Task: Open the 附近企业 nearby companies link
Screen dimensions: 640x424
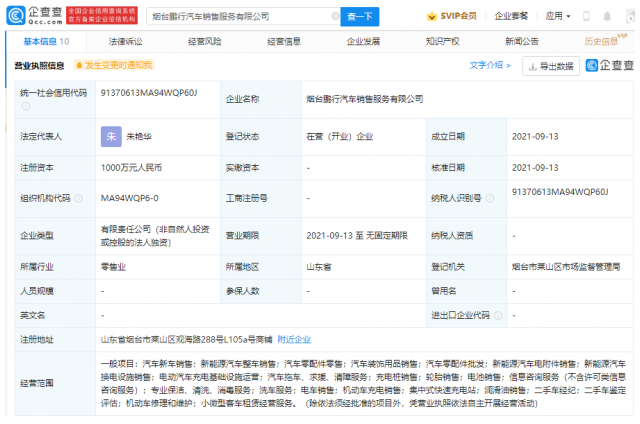Action: tap(294, 339)
